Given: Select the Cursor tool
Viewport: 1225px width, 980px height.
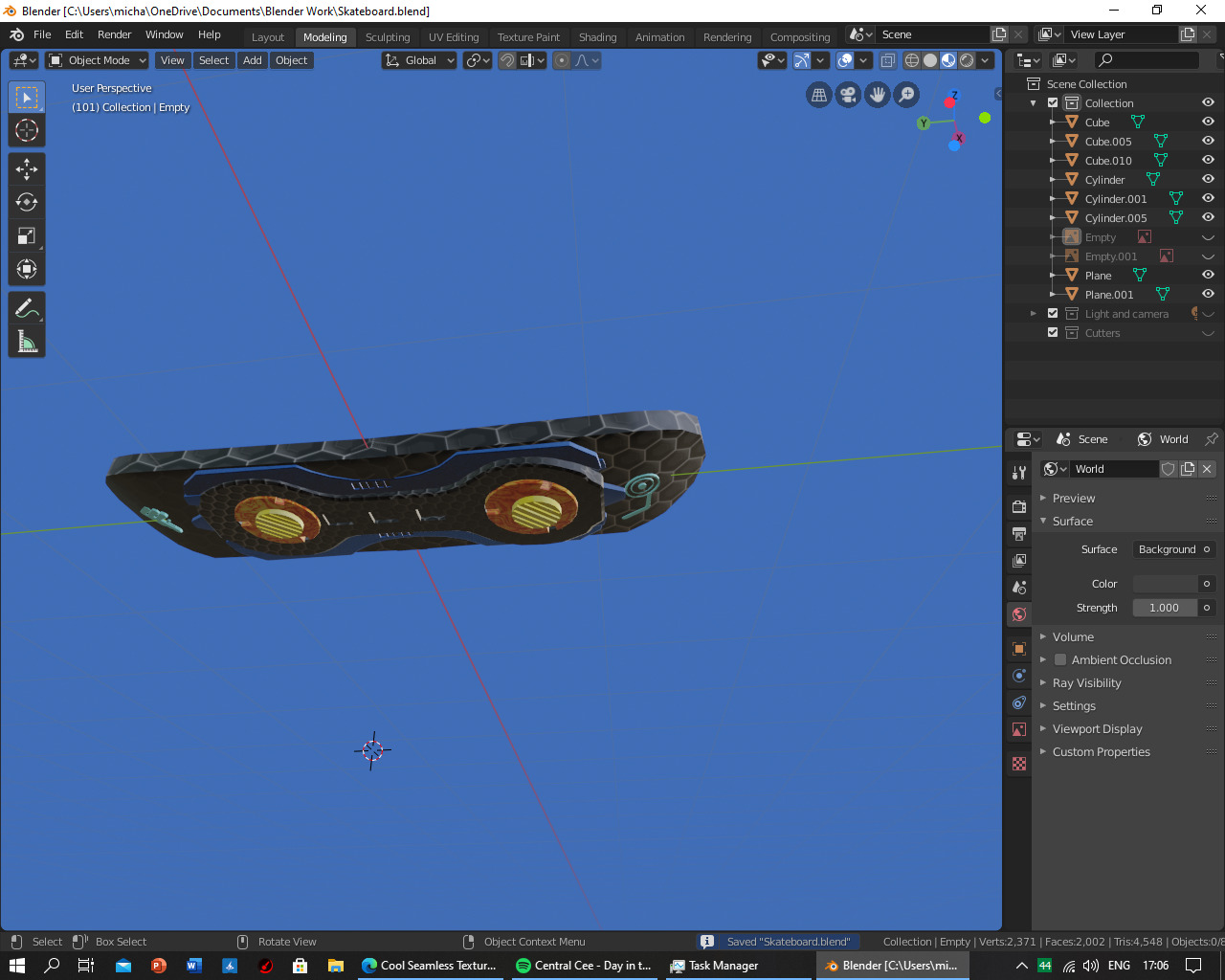Looking at the screenshot, I should pos(27,130).
